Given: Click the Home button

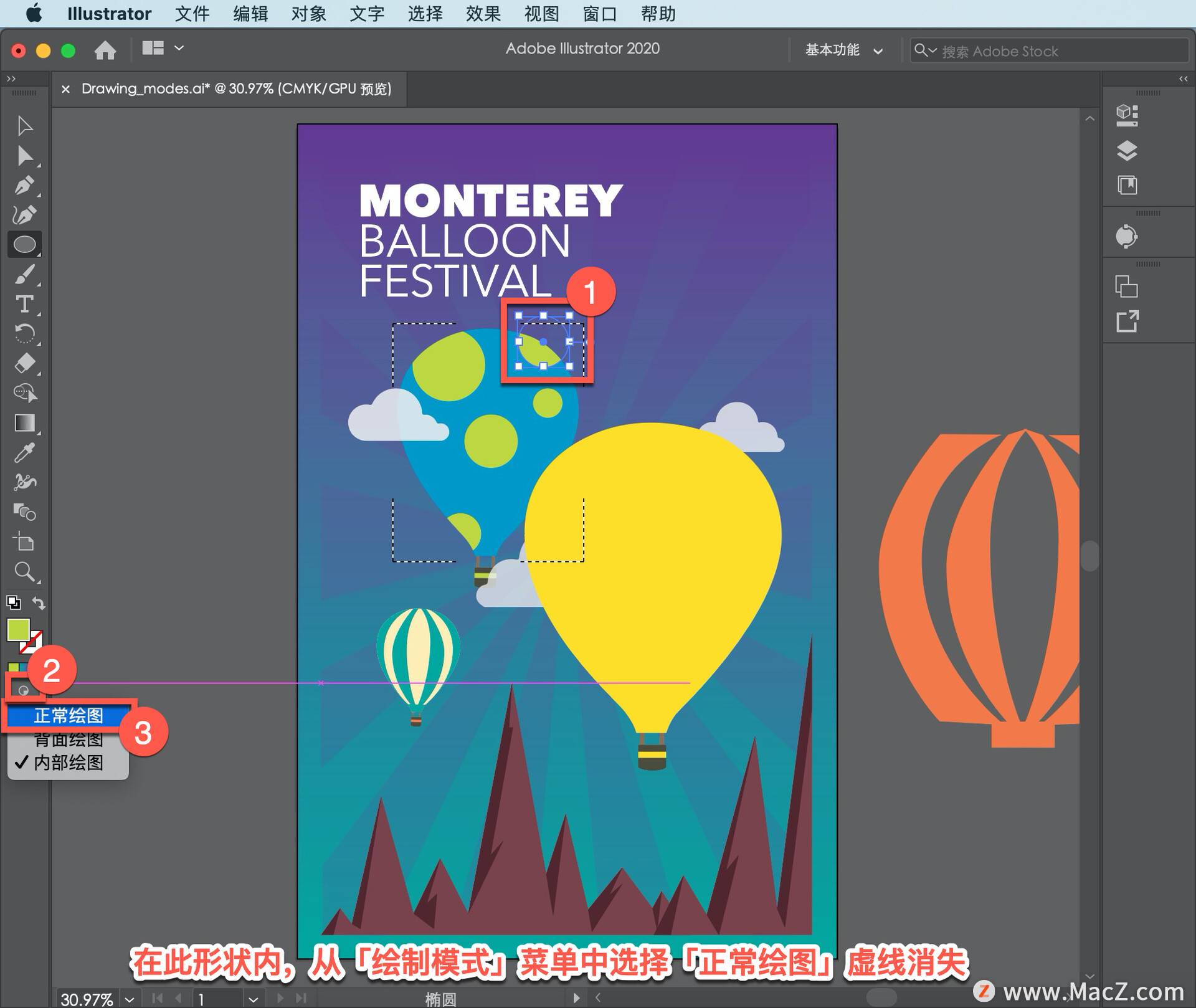Looking at the screenshot, I should click(105, 50).
